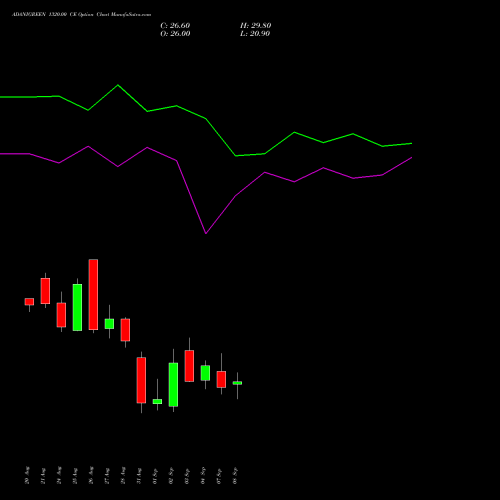
Task: Select the 26 Aug date label
Action: pos(91,476)
